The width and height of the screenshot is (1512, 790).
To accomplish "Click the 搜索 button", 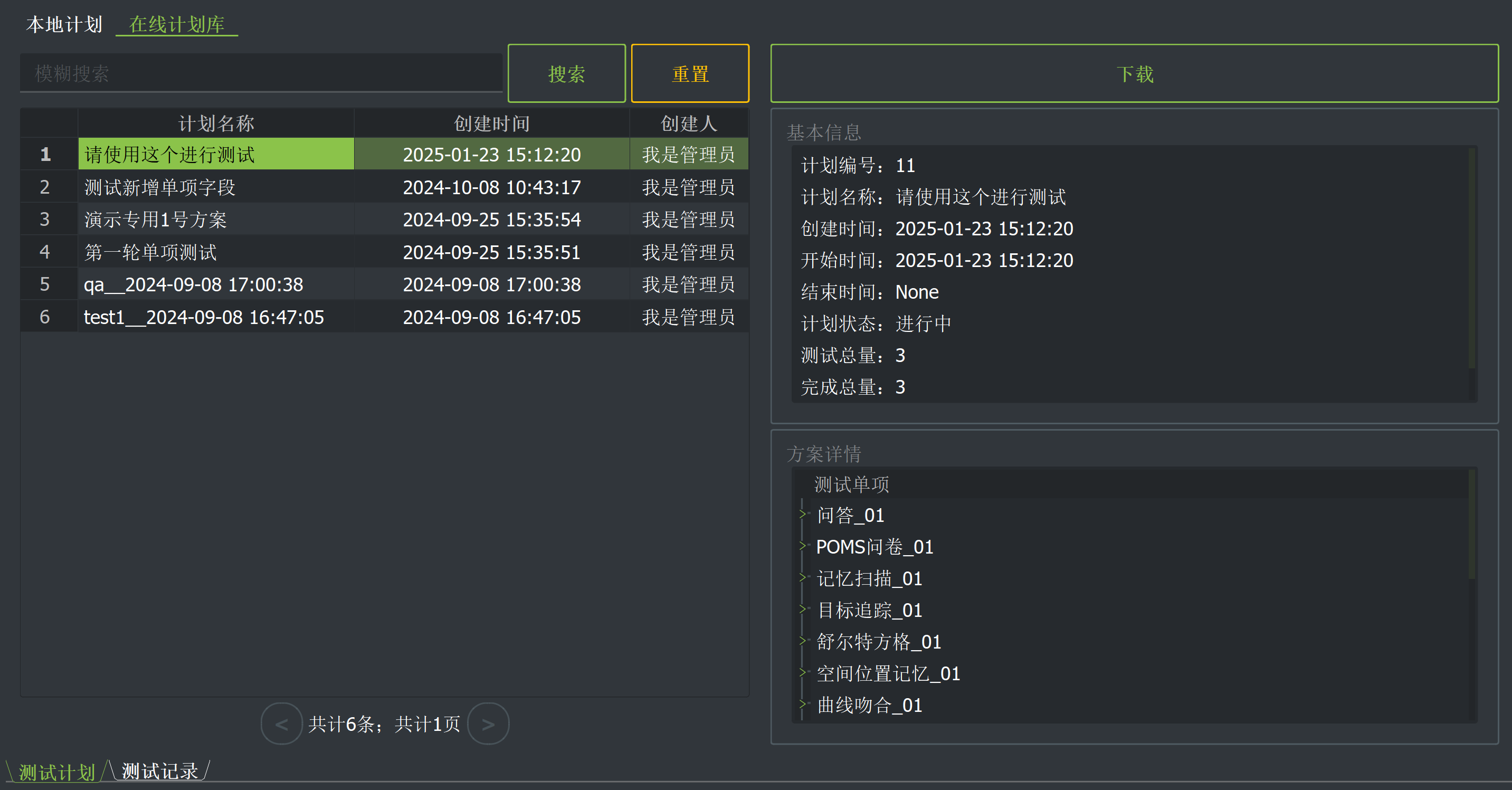I will point(566,74).
